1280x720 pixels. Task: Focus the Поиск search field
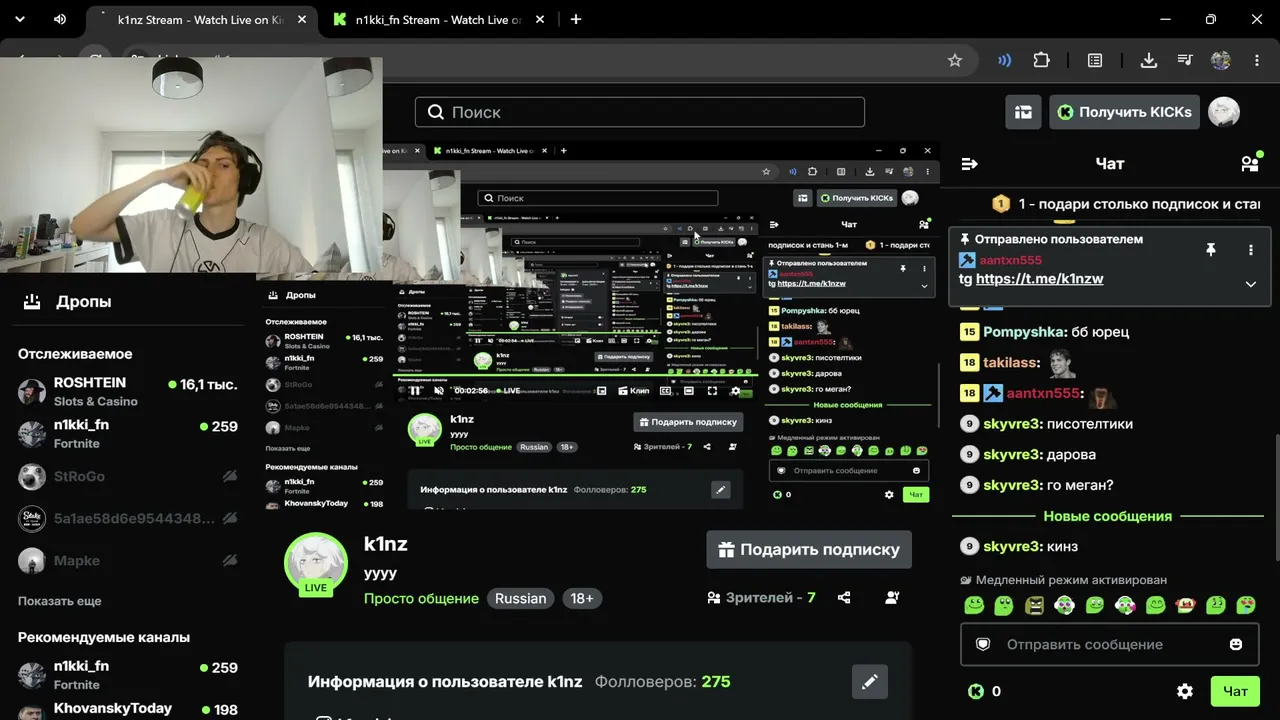coord(640,112)
